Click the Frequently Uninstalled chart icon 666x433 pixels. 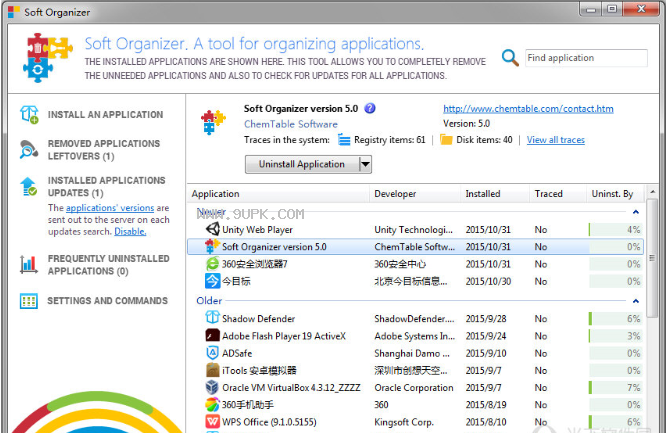tap(28, 264)
